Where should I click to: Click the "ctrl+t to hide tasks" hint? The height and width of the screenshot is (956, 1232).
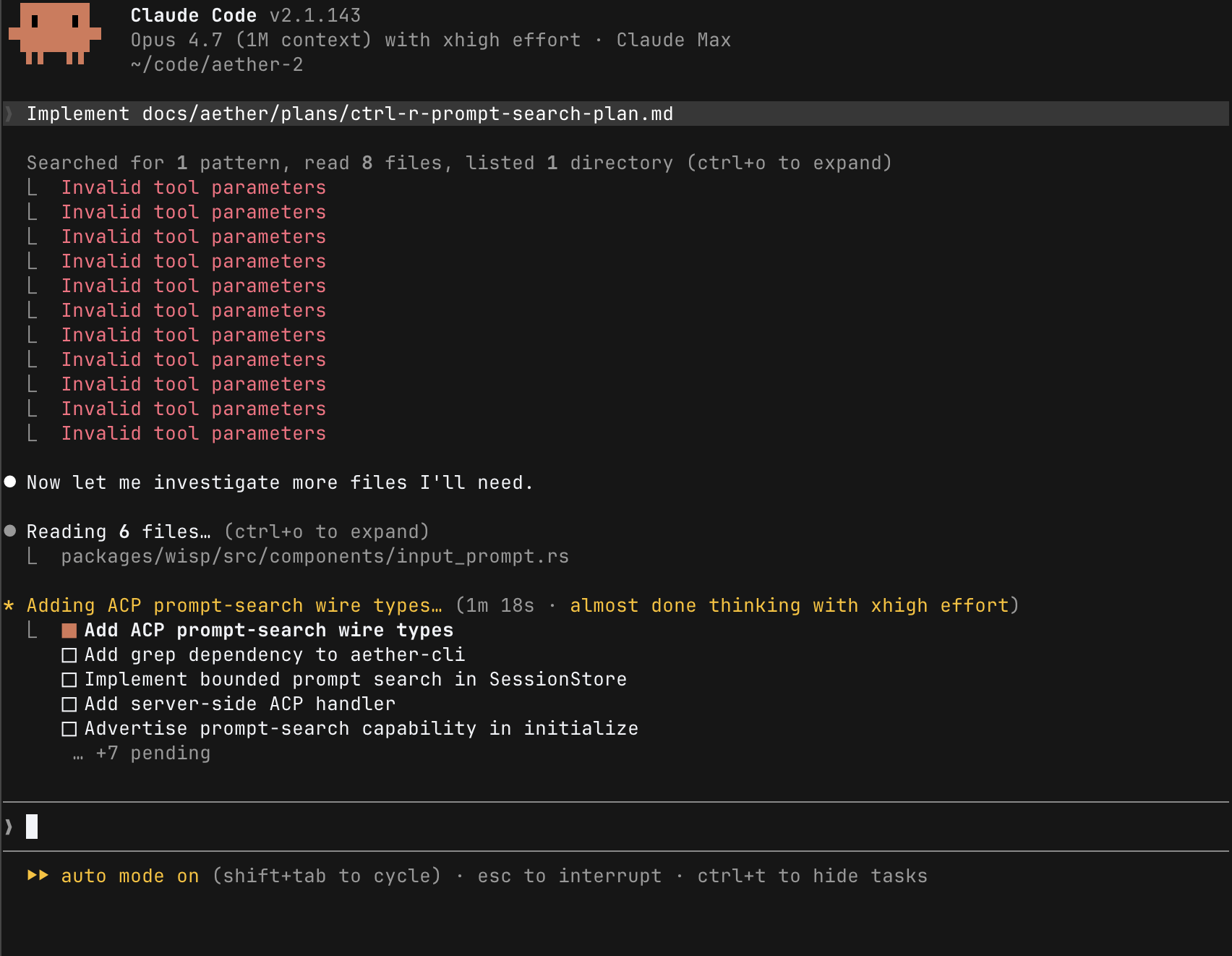(813, 876)
